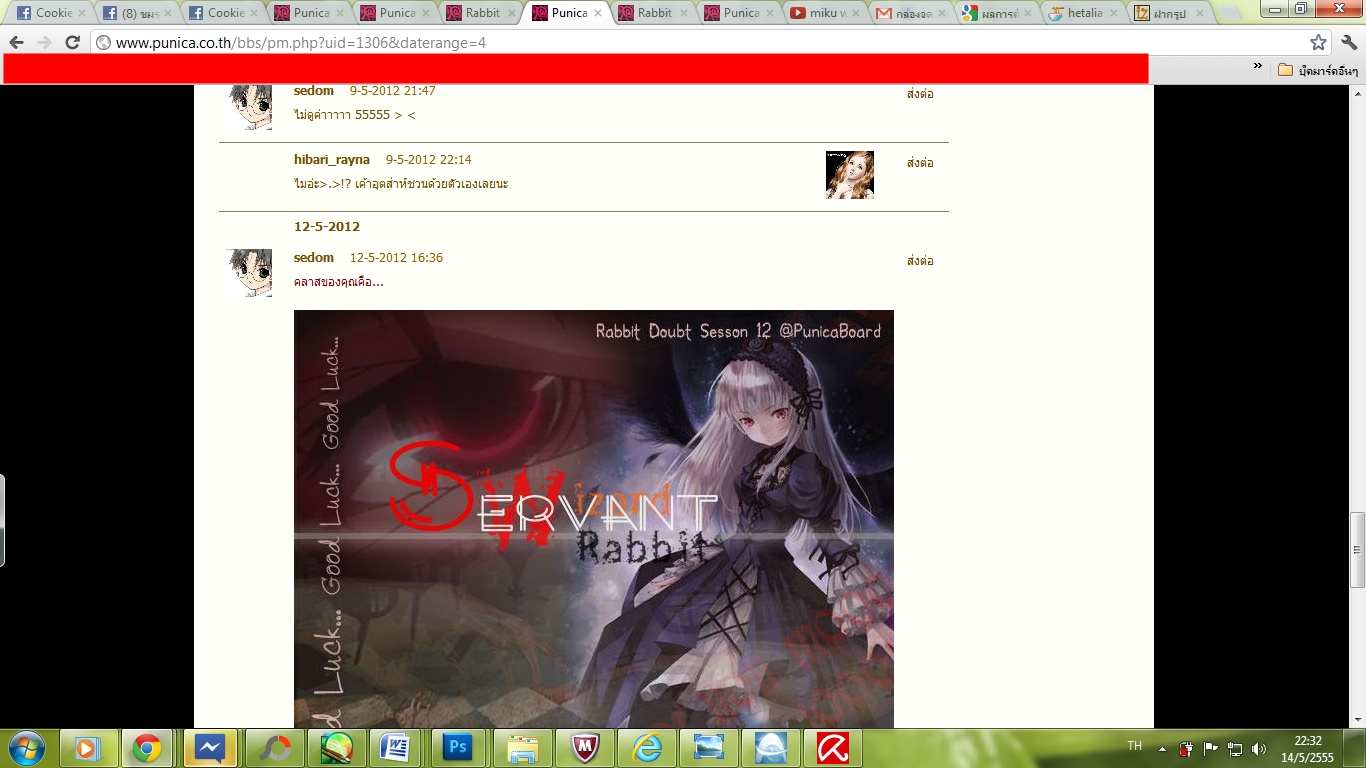Open the network tray icon
Screen dimensions: 1366x768
(1234, 748)
